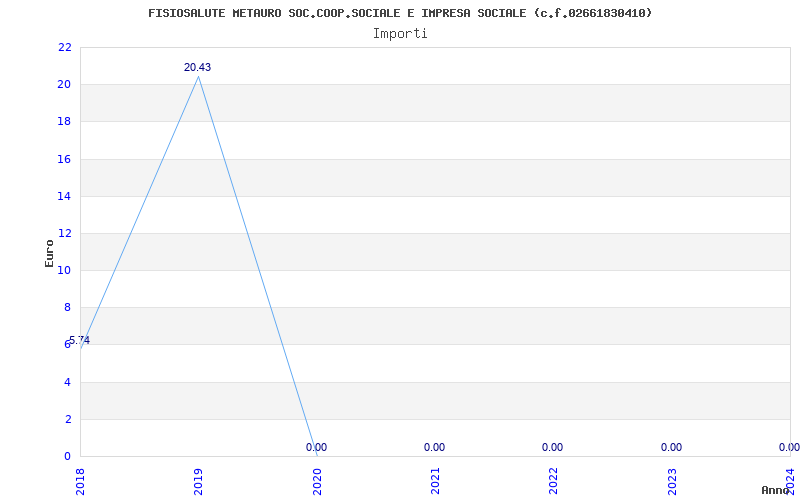
Task: Click the 12 y-axis tick label
Action: (x=65, y=233)
